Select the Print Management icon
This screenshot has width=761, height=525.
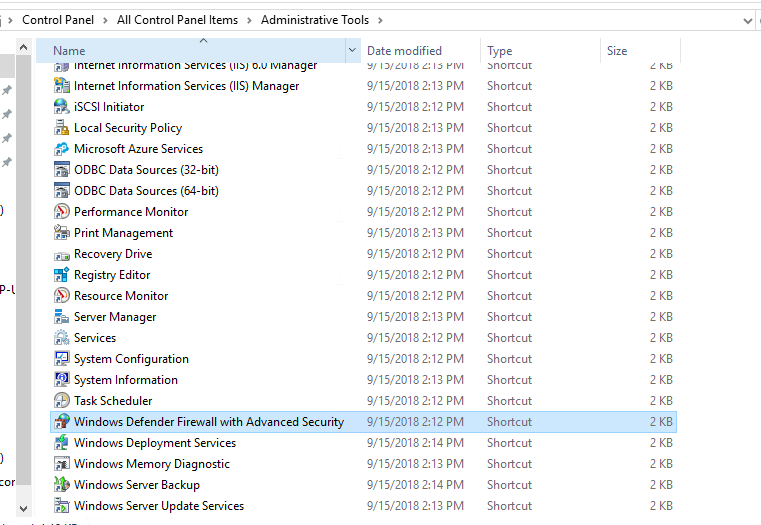[62, 233]
